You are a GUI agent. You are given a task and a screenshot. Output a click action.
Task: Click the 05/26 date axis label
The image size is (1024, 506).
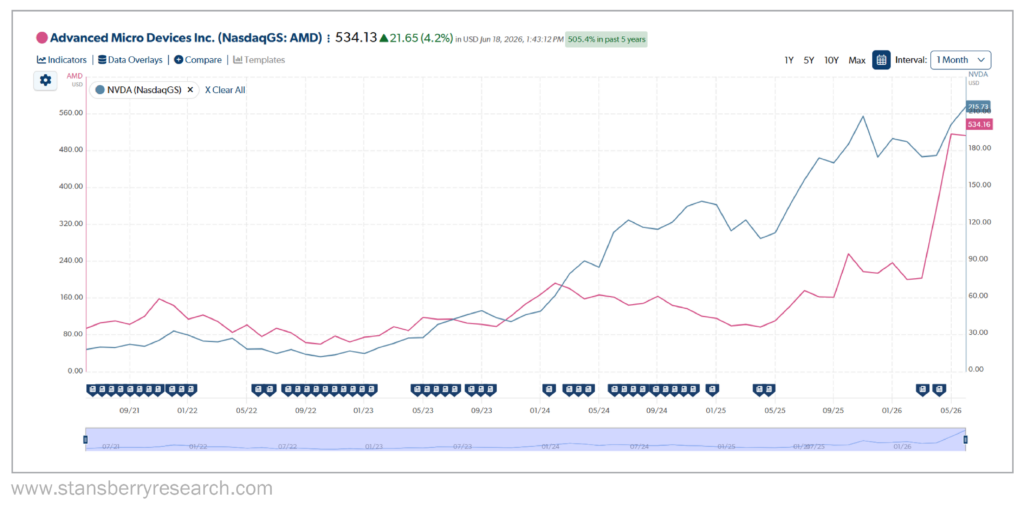click(950, 410)
